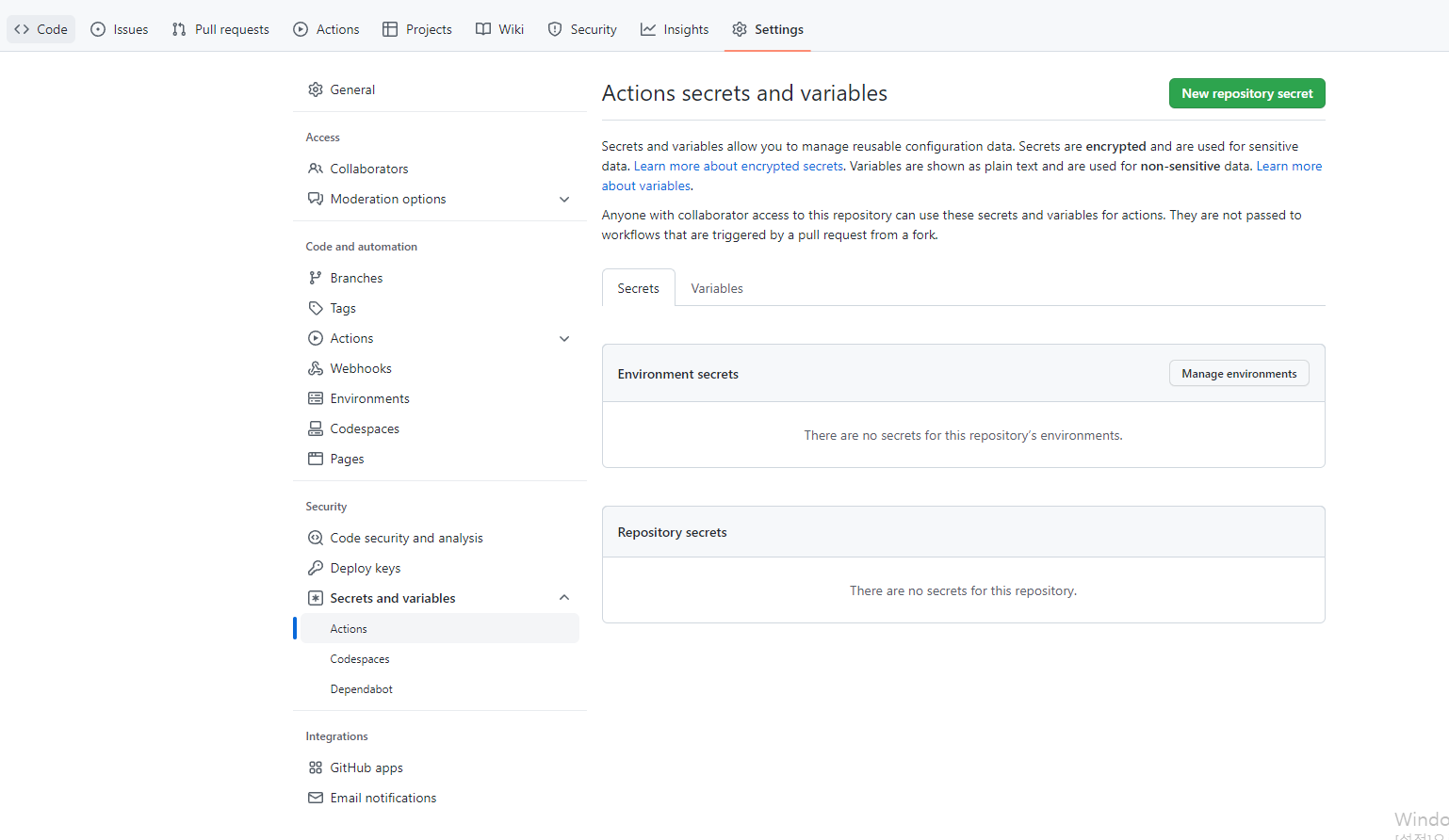
Task: Open Learn more about encrypted secrets link
Action: pos(739,166)
